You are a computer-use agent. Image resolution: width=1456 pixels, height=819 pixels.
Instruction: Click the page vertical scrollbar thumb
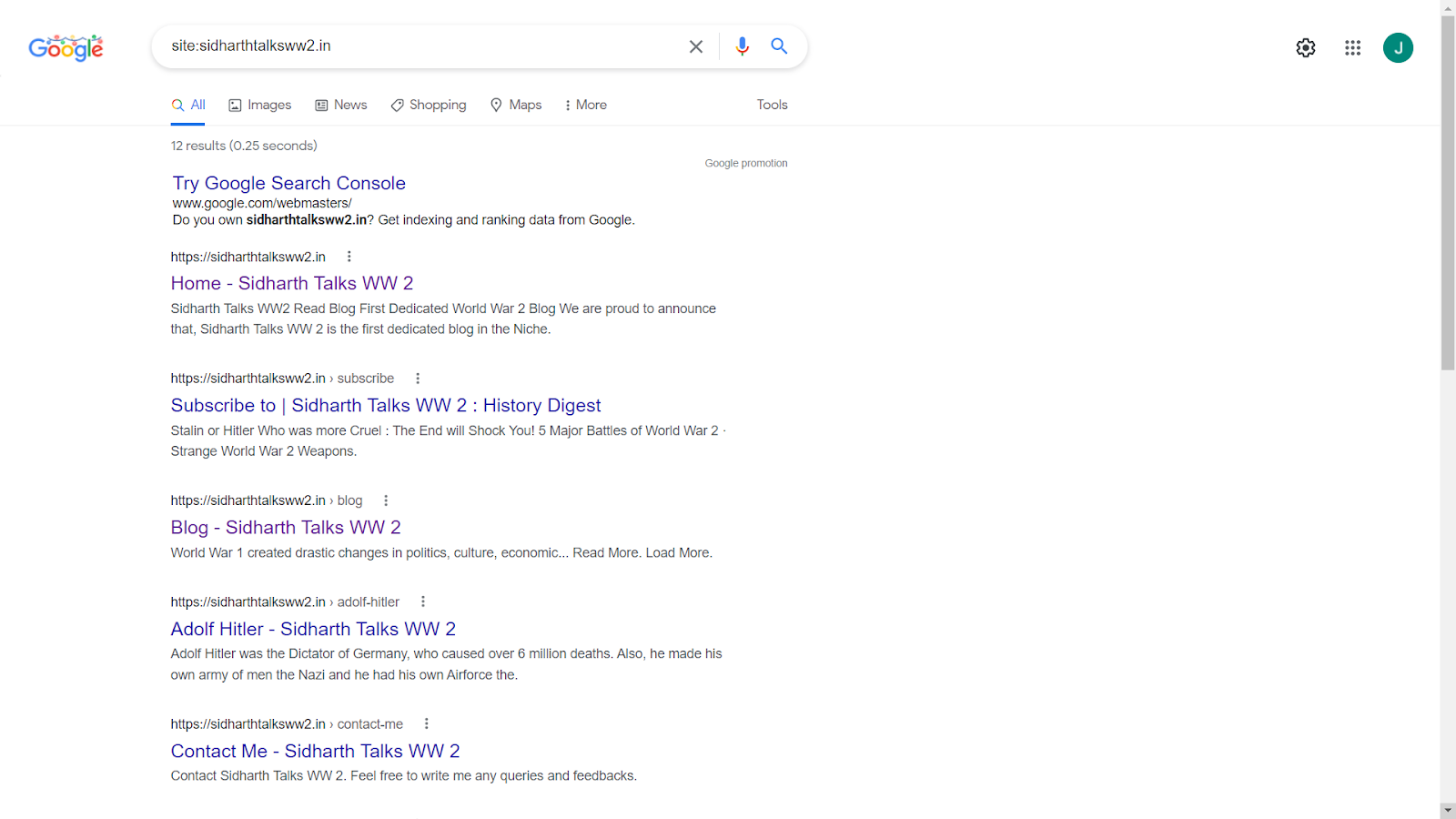1448,192
